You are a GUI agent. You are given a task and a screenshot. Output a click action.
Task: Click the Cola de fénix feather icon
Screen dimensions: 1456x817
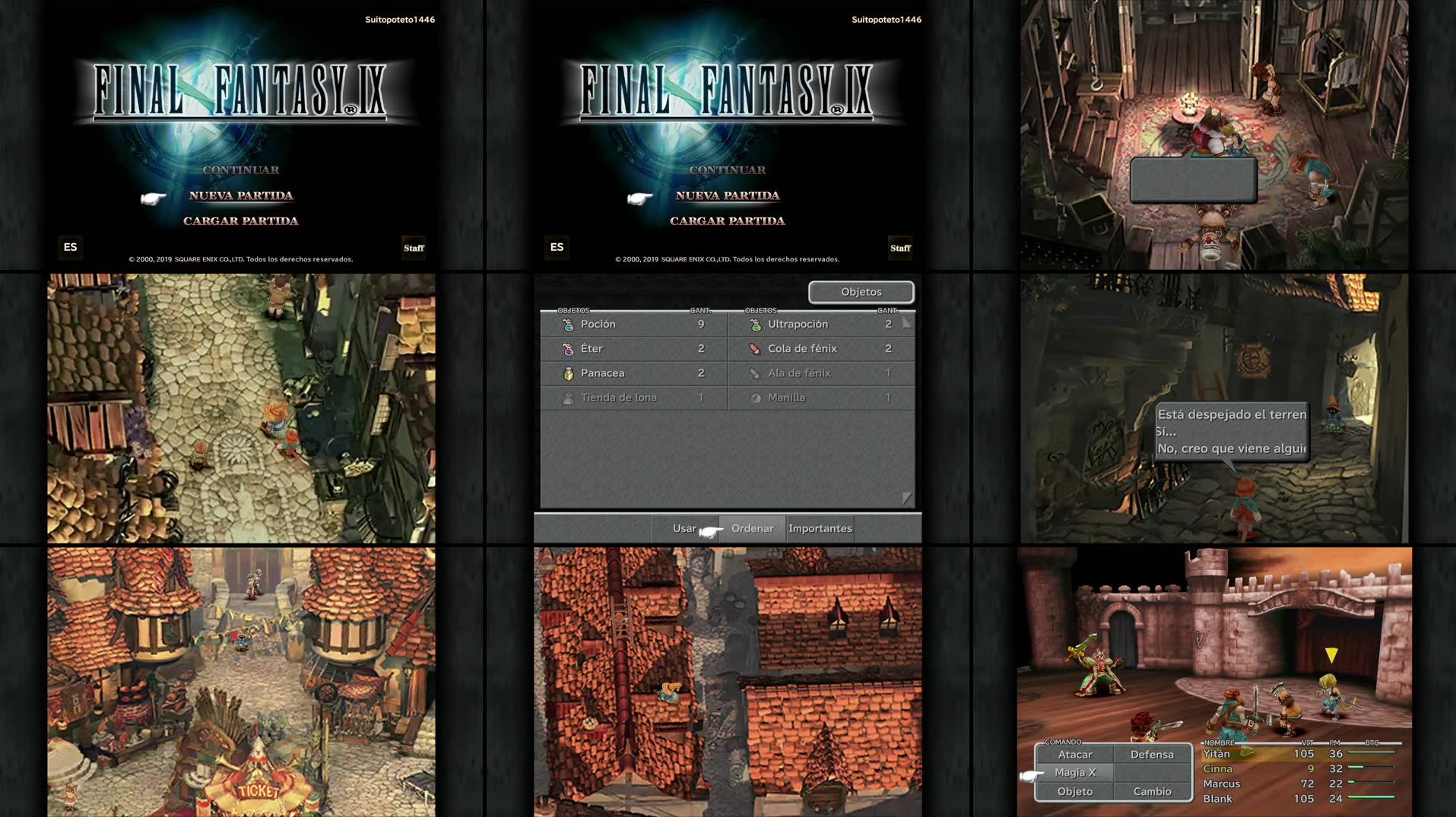(x=755, y=349)
